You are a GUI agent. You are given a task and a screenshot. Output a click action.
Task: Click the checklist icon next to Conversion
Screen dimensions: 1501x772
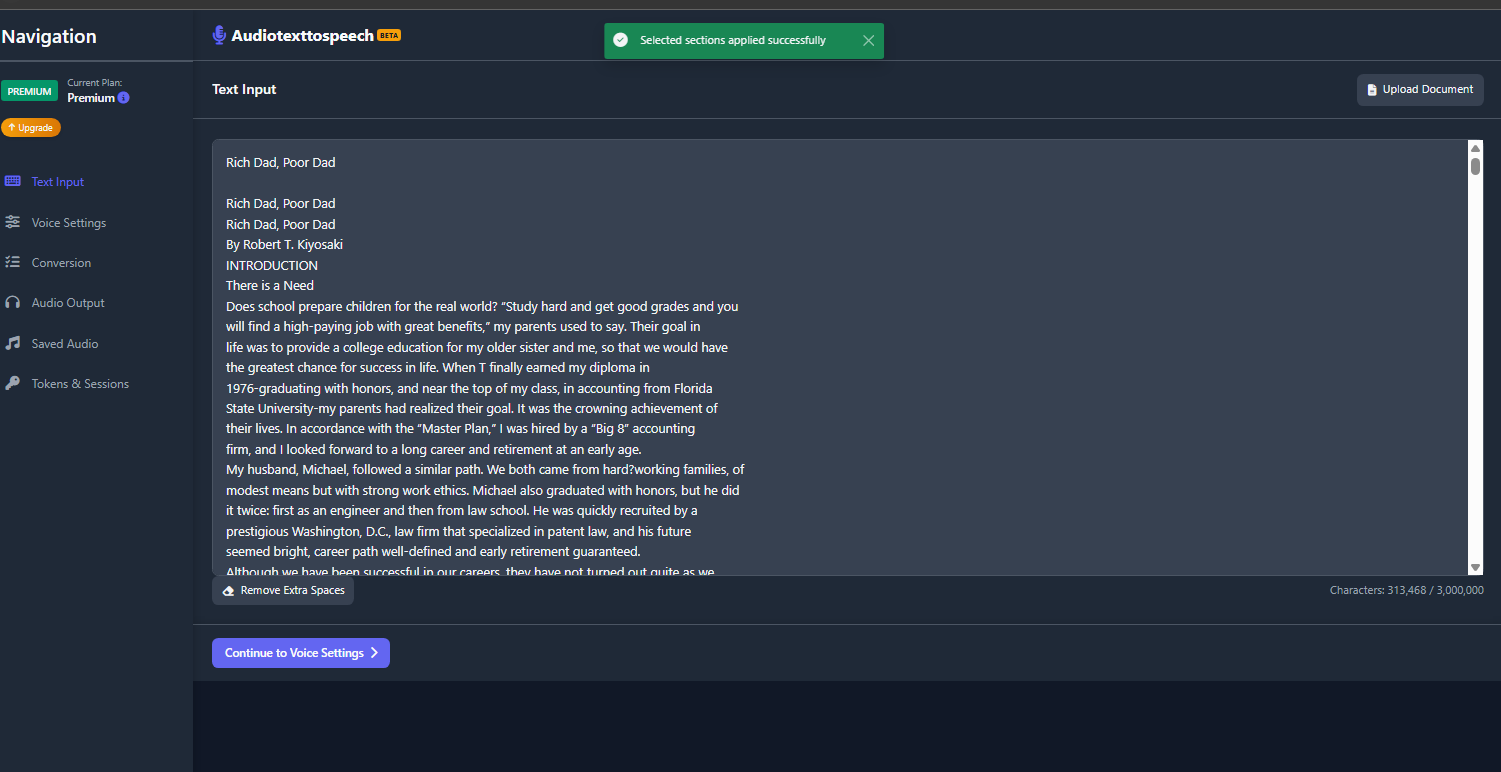[x=12, y=262]
